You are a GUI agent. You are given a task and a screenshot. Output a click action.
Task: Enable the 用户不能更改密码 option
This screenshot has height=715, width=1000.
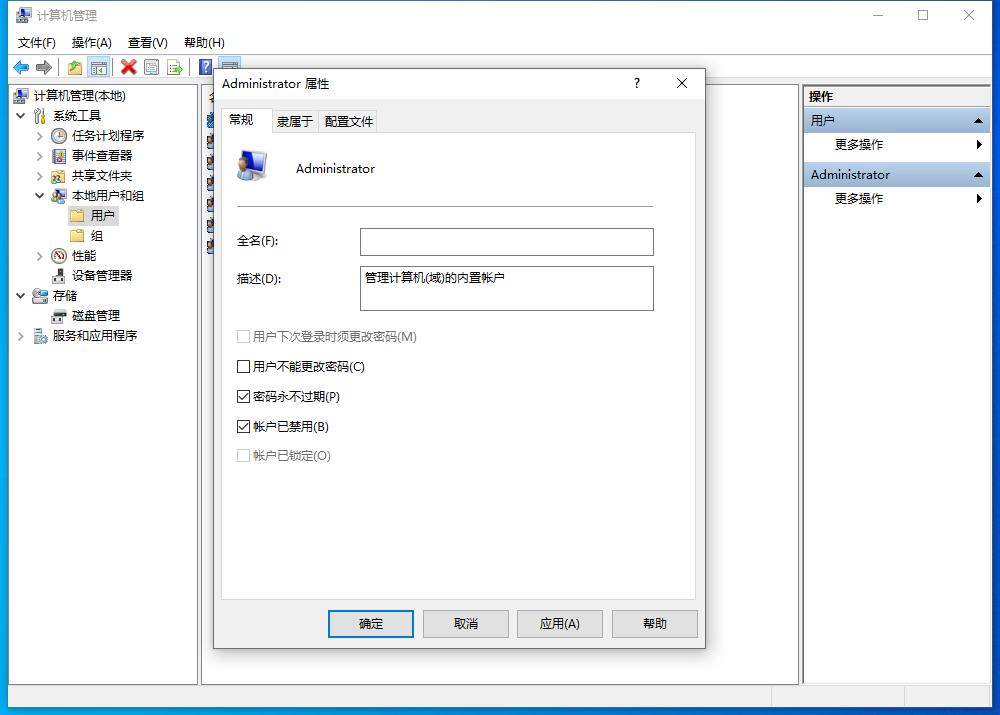coord(243,366)
